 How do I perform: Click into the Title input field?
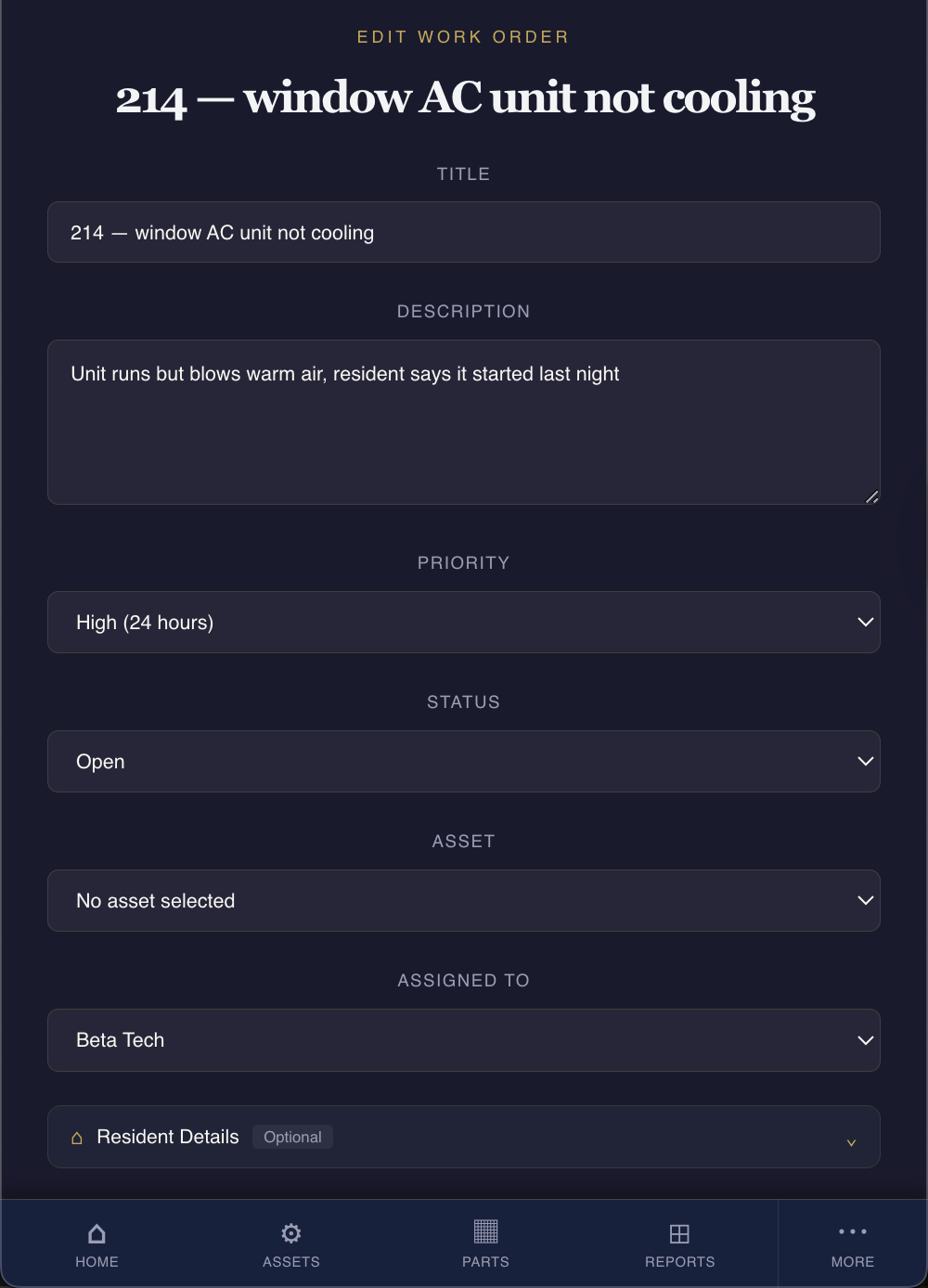(464, 232)
